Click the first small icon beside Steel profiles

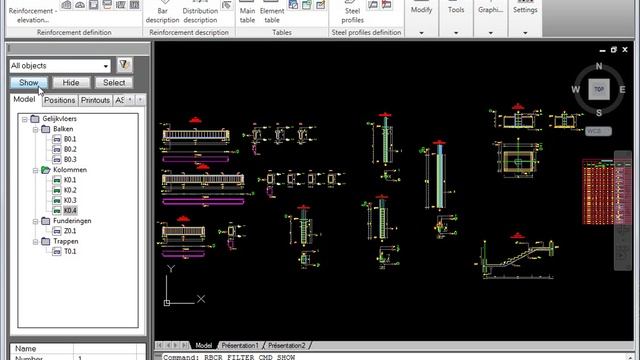pyautogui.click(x=373, y=4)
